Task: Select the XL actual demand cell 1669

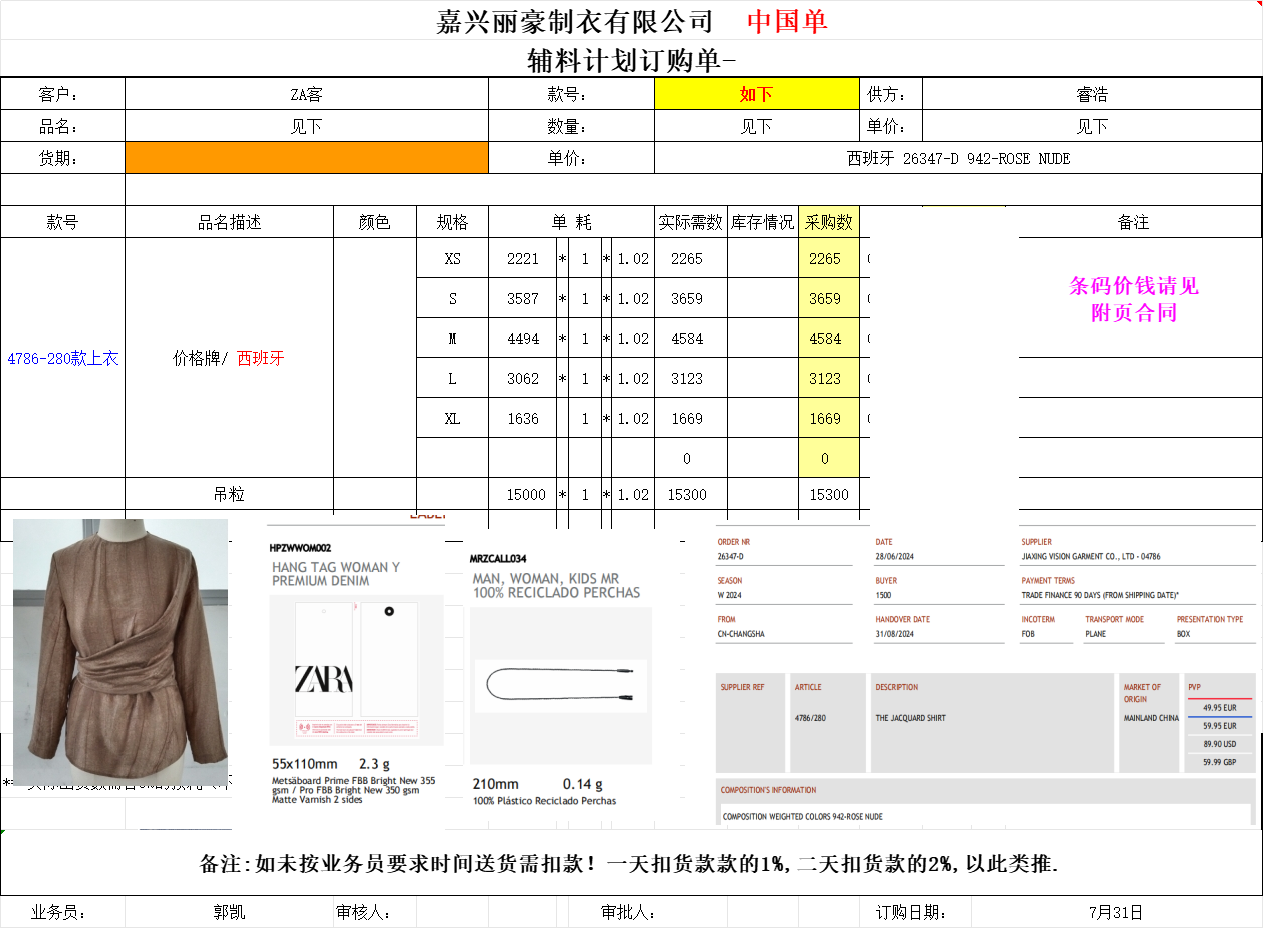Action: click(688, 419)
